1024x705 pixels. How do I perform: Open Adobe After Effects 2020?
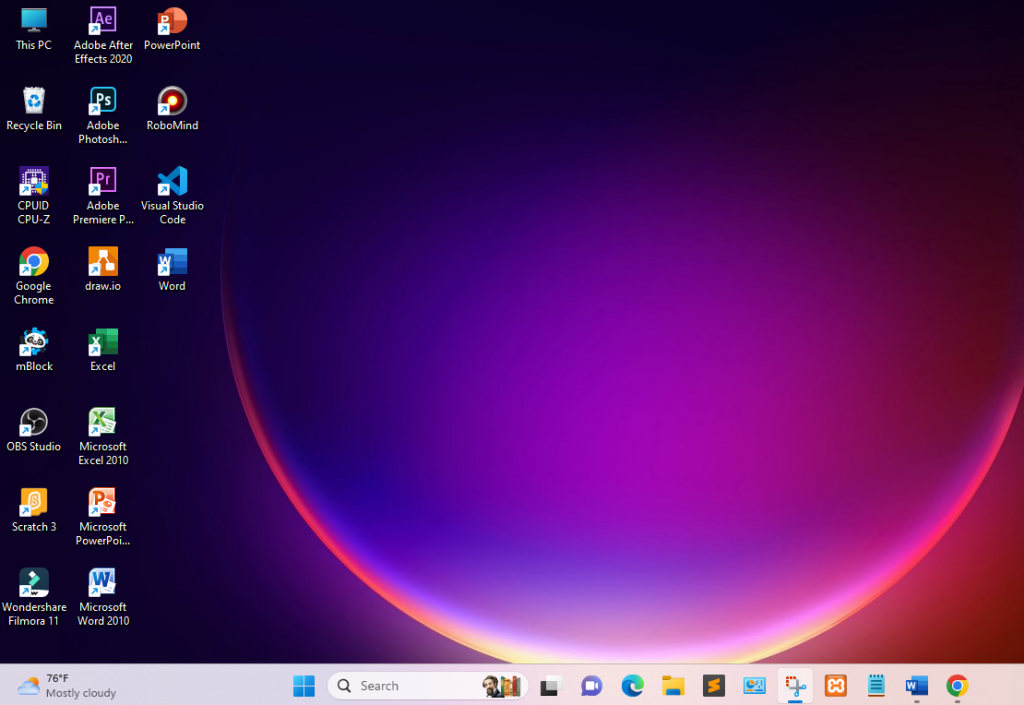click(102, 23)
